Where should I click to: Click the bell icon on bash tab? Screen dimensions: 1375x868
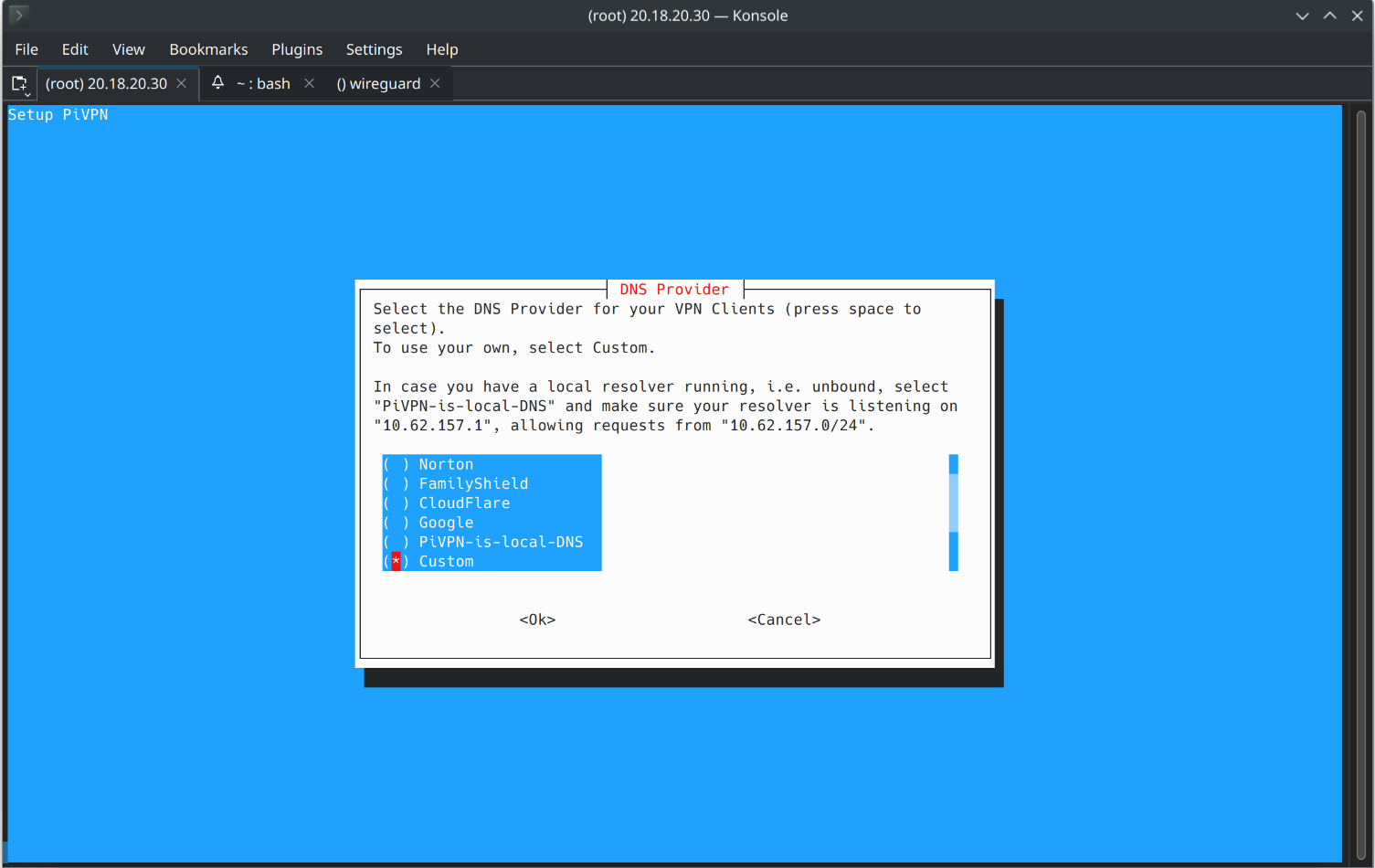coord(217,83)
